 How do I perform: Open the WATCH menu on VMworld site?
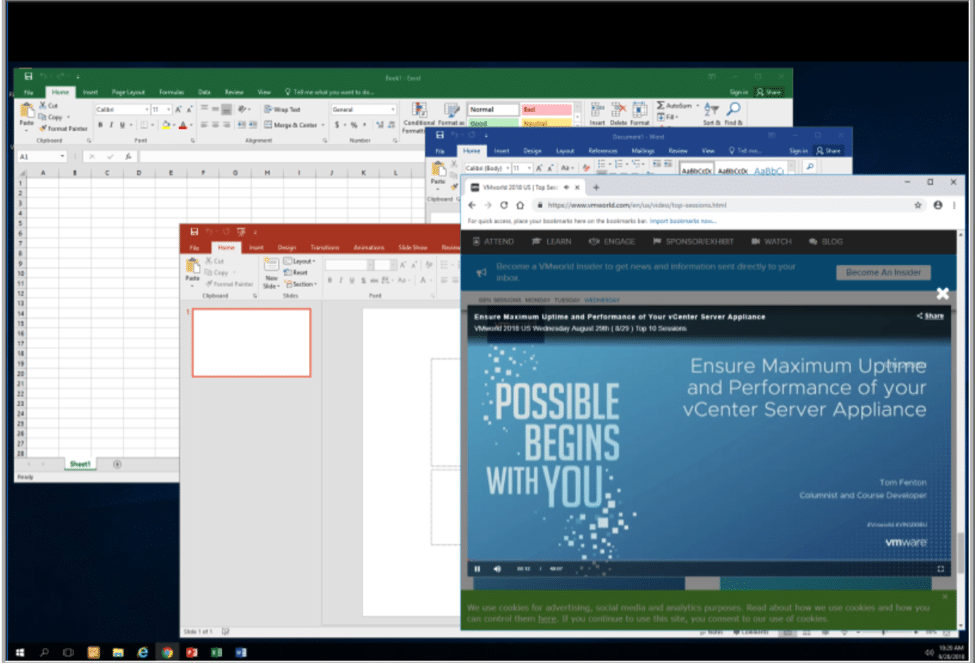click(x=771, y=241)
